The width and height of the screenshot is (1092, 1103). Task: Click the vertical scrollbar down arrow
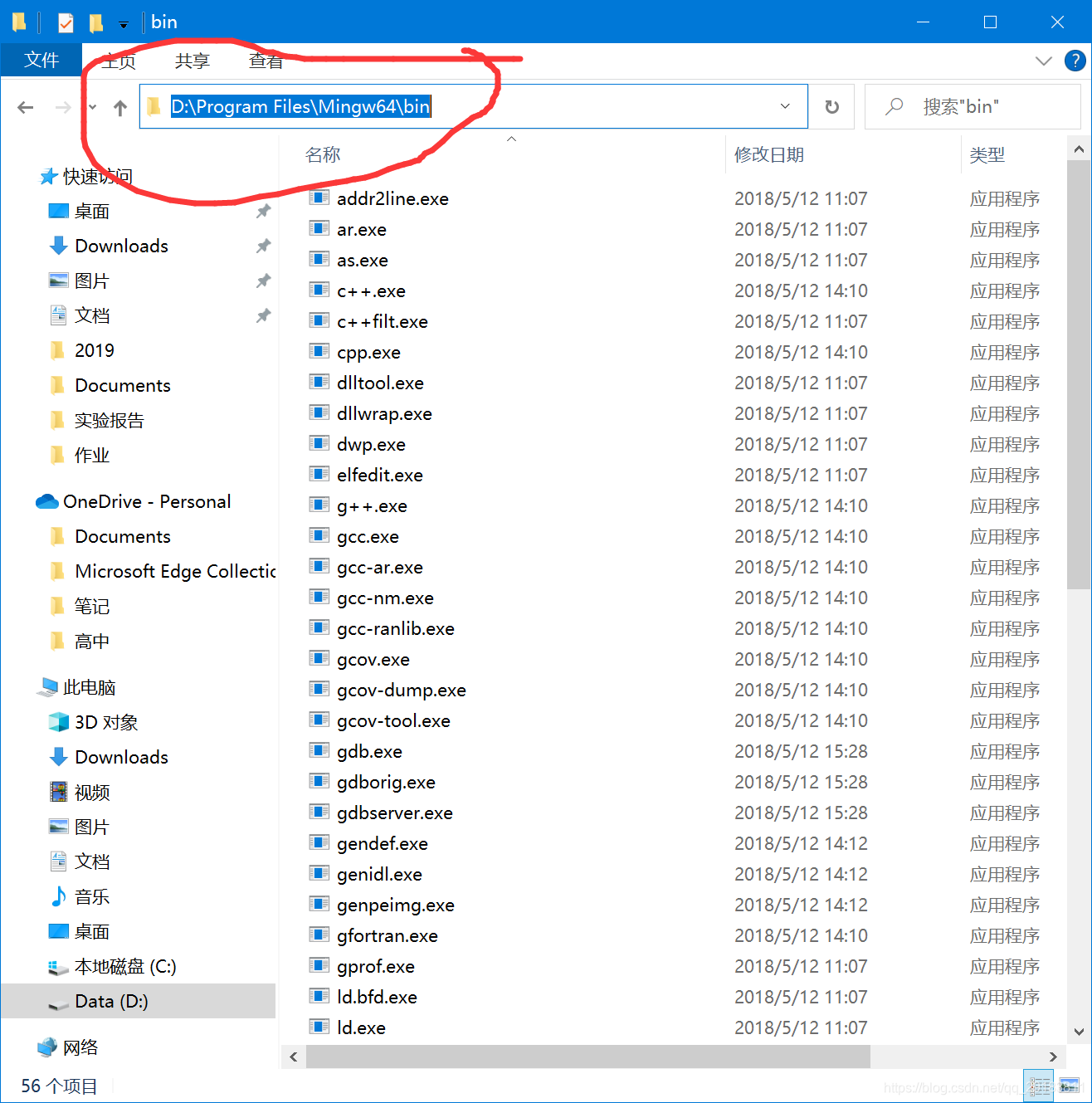1079,1032
